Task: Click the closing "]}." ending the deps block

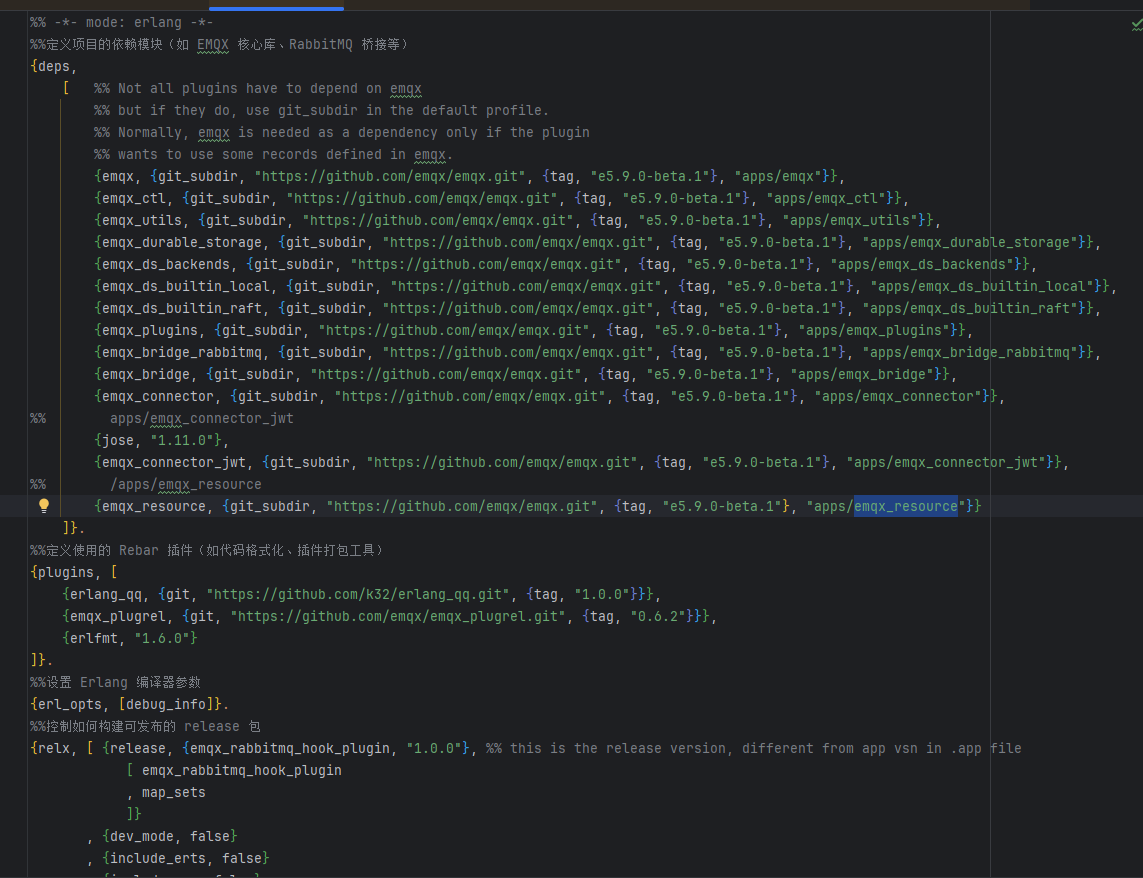Action: [x=74, y=528]
